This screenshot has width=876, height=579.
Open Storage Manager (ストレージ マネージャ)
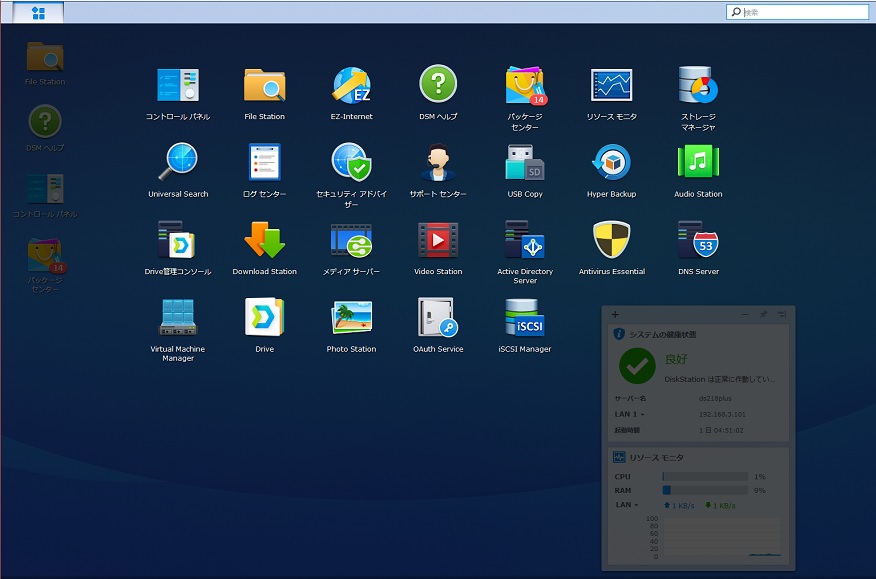click(698, 85)
